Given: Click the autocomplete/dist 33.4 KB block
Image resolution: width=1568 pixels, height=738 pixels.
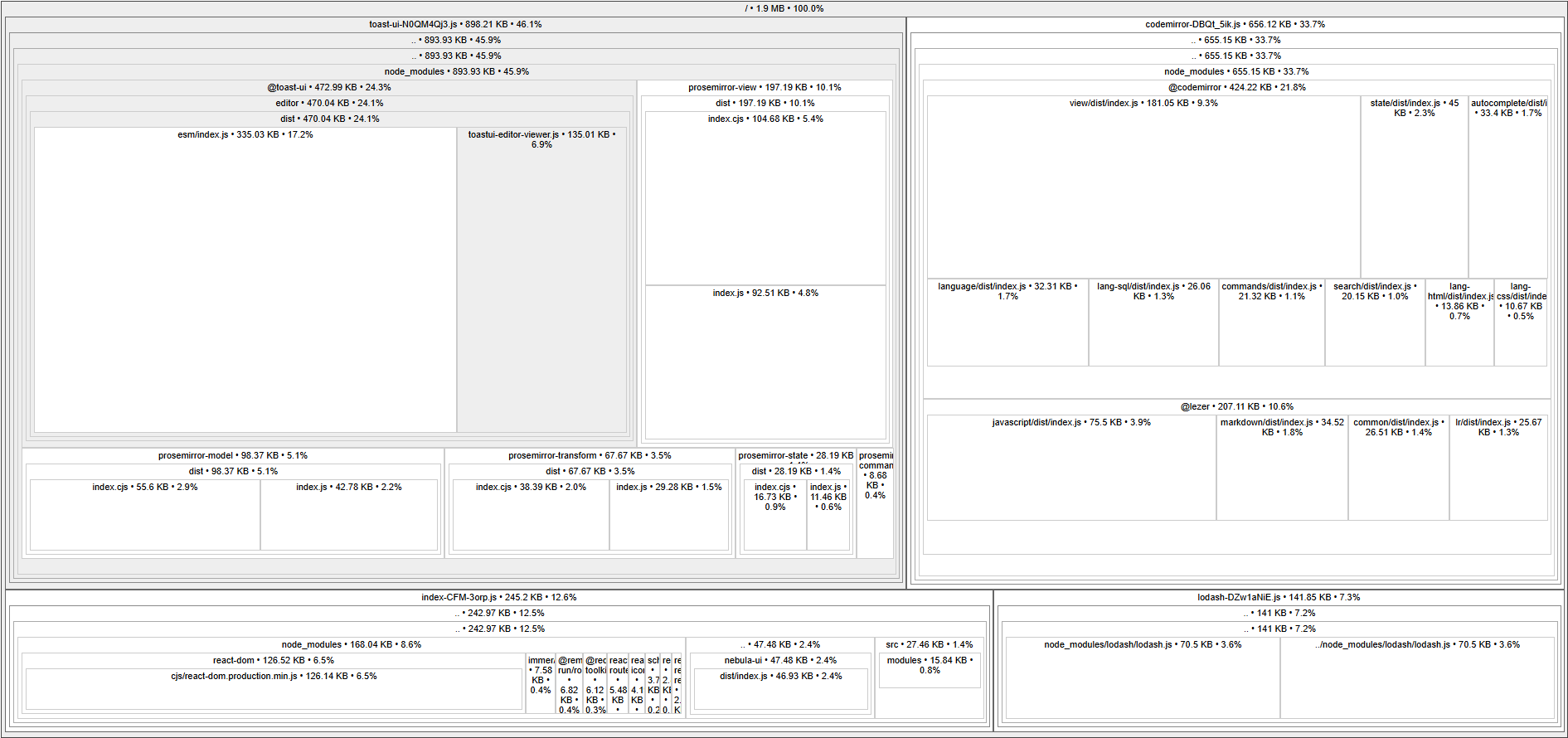Looking at the screenshot, I should coord(1507,187).
